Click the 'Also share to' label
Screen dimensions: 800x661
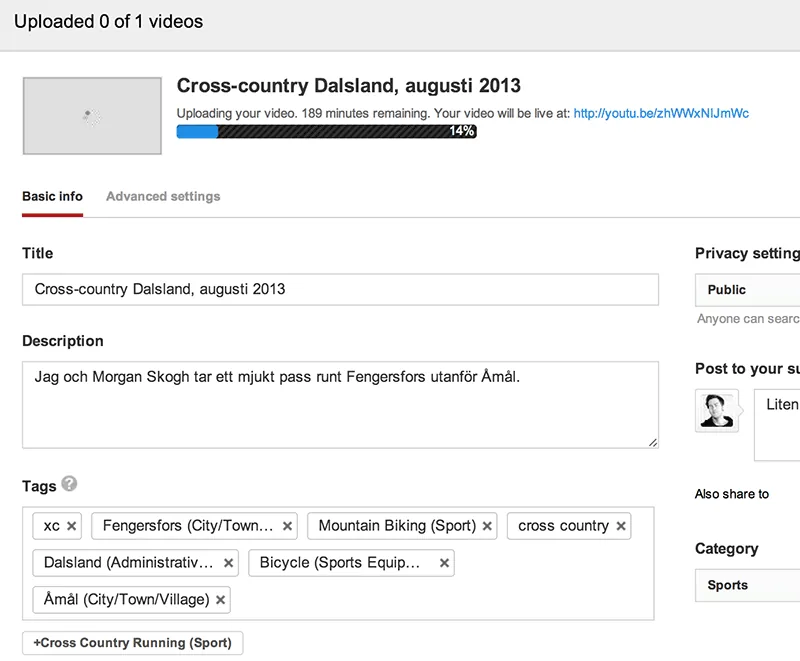732,494
